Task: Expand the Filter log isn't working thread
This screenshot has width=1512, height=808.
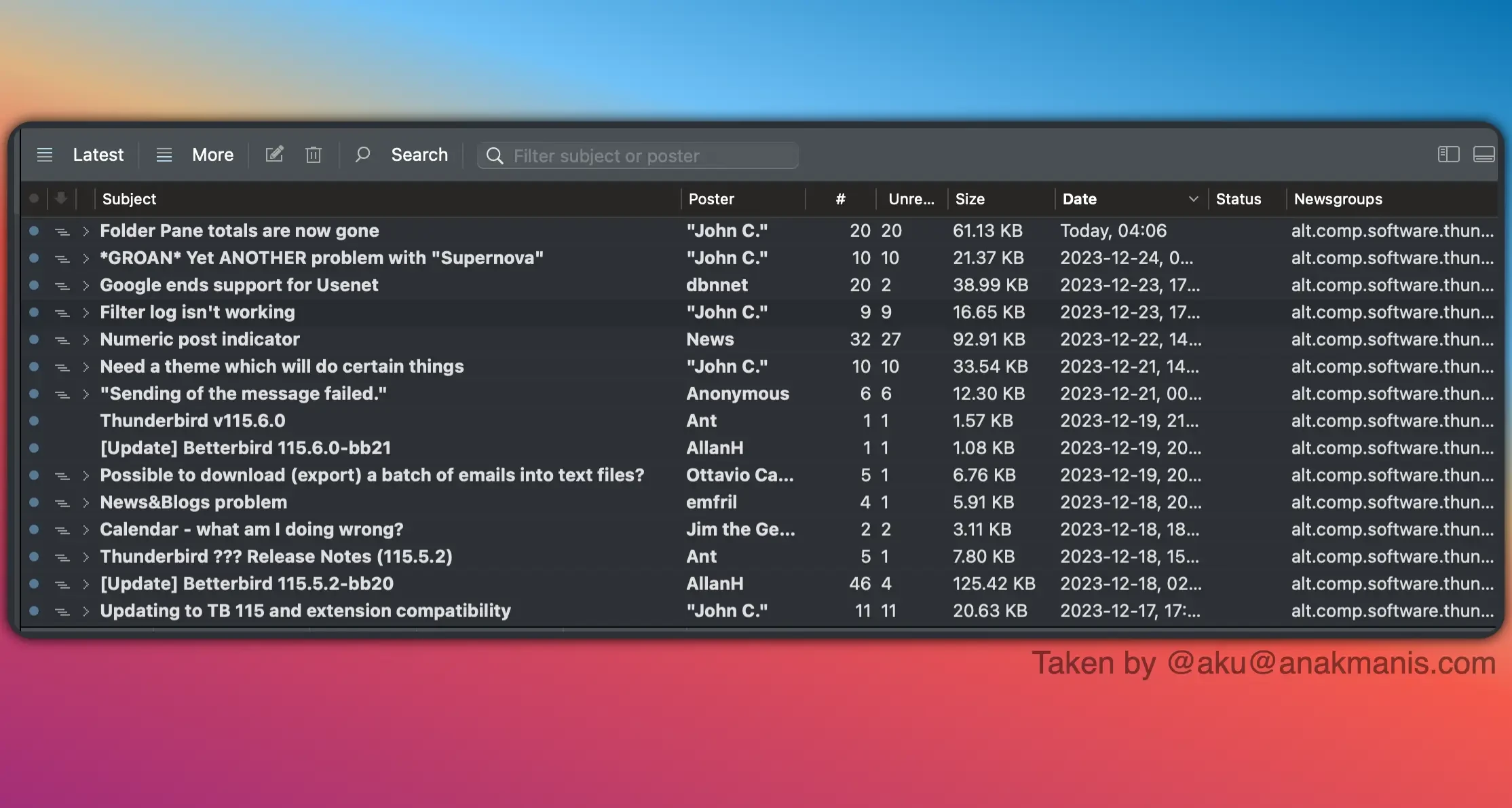Action: point(86,312)
